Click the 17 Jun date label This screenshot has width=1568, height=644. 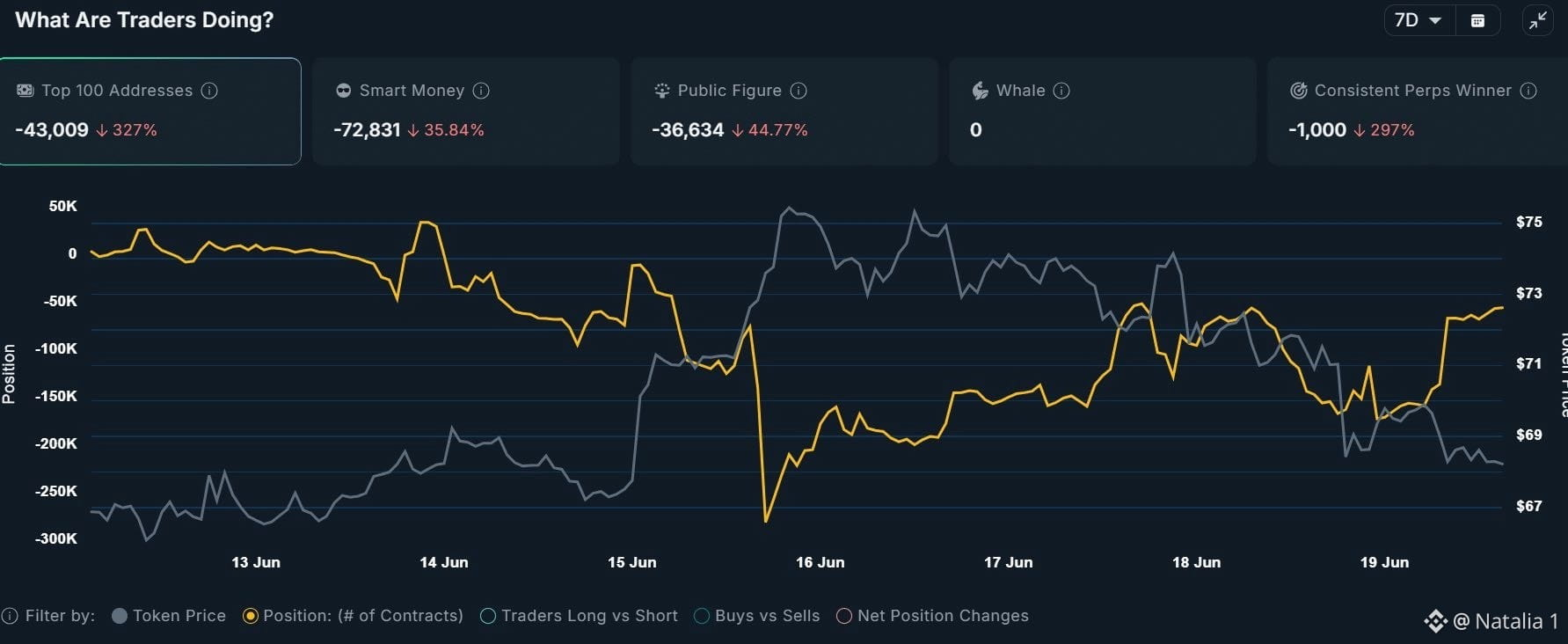pos(1009,562)
